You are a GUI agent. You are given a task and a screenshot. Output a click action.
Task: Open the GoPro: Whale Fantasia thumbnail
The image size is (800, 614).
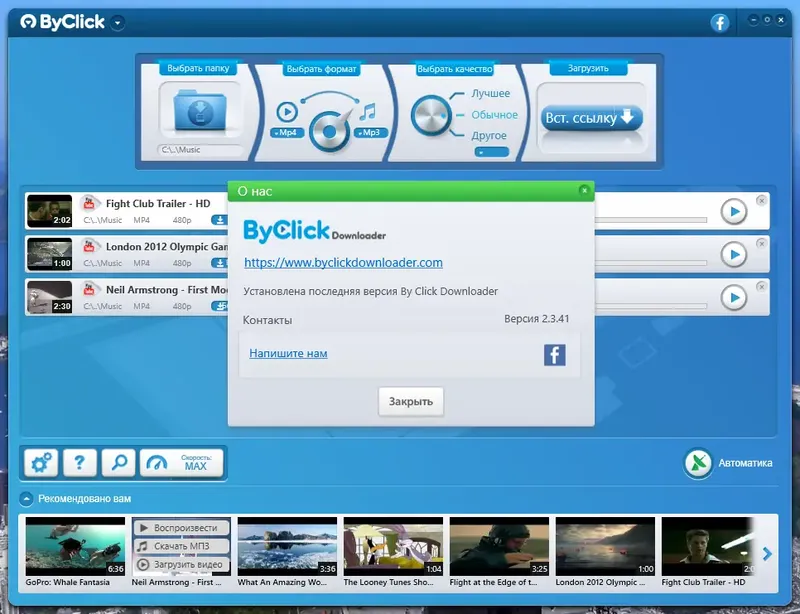pos(74,547)
